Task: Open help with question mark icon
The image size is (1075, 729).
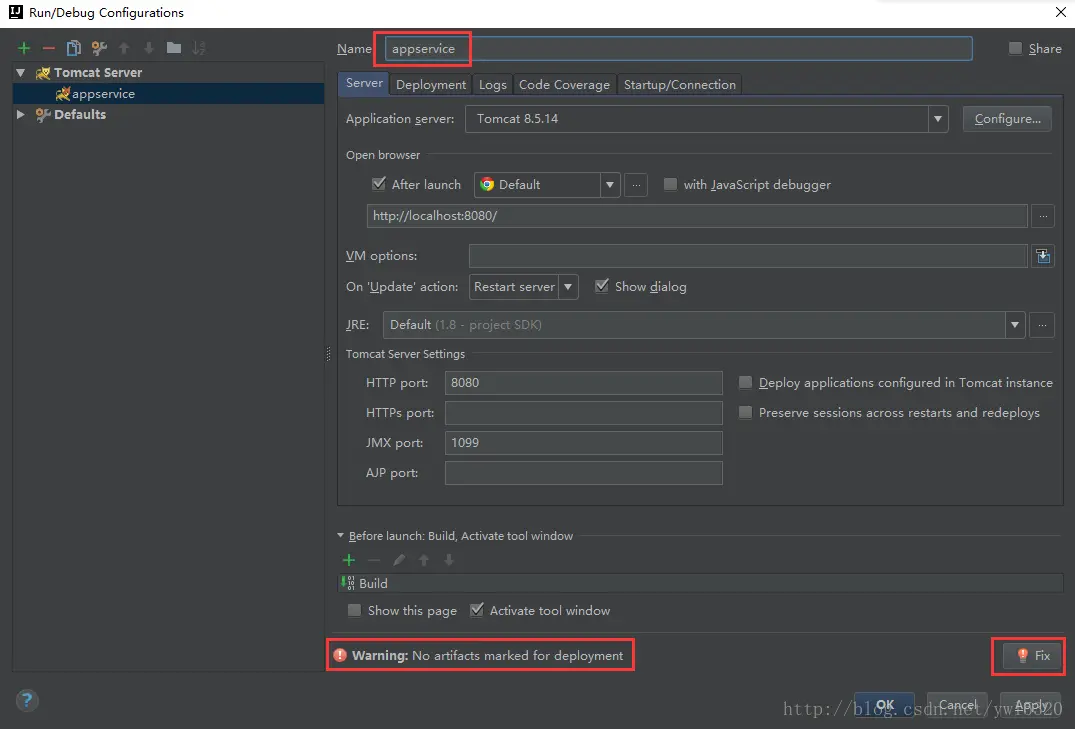Action: 27,700
